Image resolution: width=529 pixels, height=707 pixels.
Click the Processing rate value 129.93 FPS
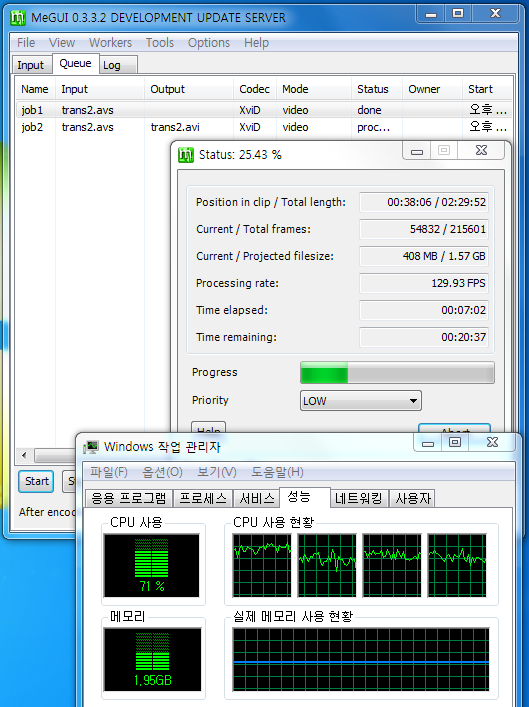click(x=424, y=283)
